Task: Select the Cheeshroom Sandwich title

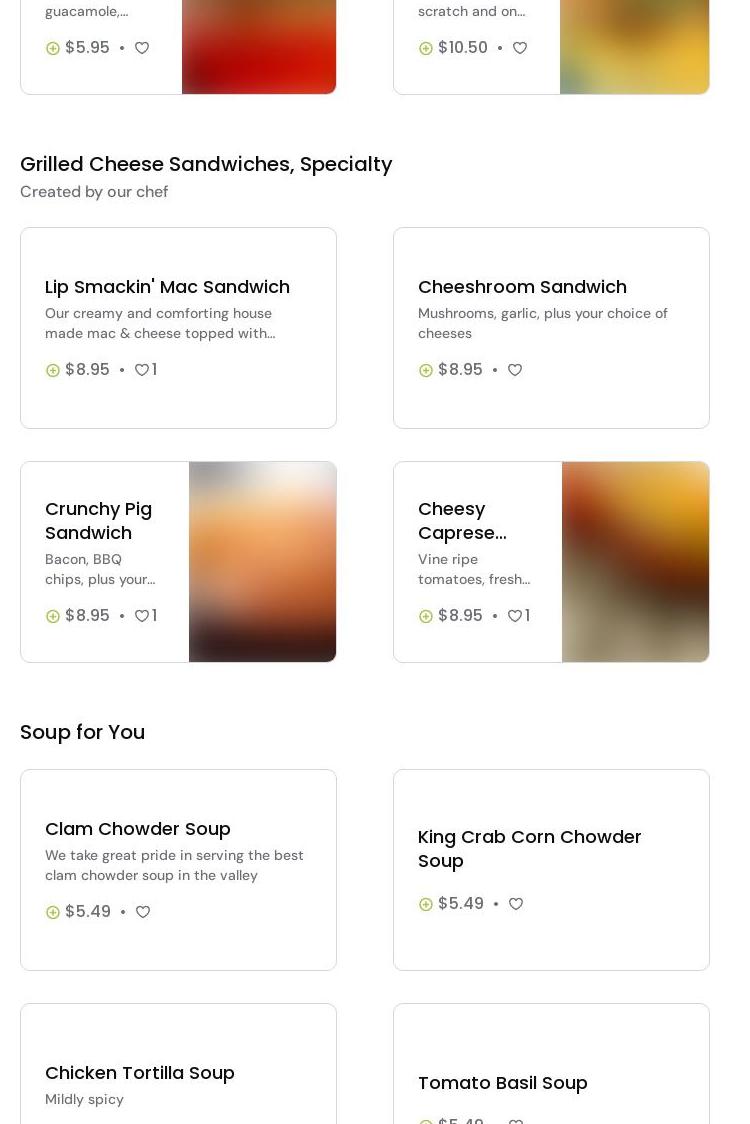Action: (522, 286)
